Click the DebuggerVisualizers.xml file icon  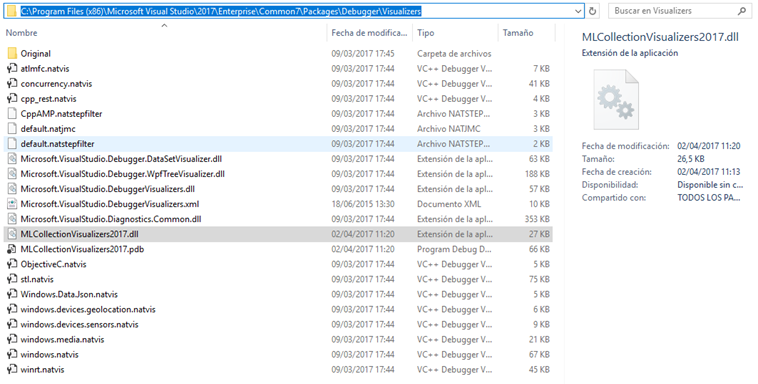[x=12, y=204]
